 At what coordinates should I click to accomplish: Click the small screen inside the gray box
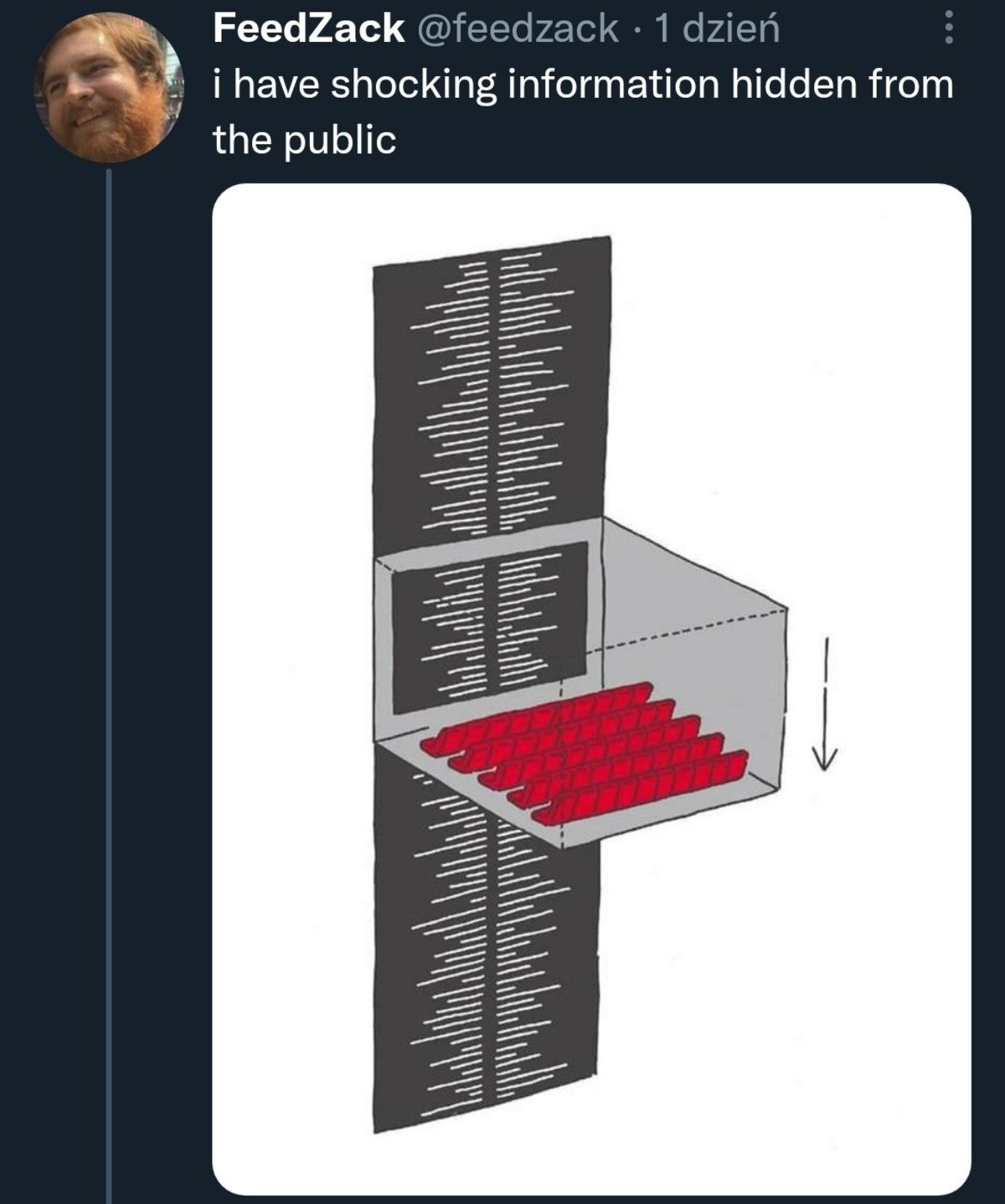pyautogui.click(x=489, y=626)
